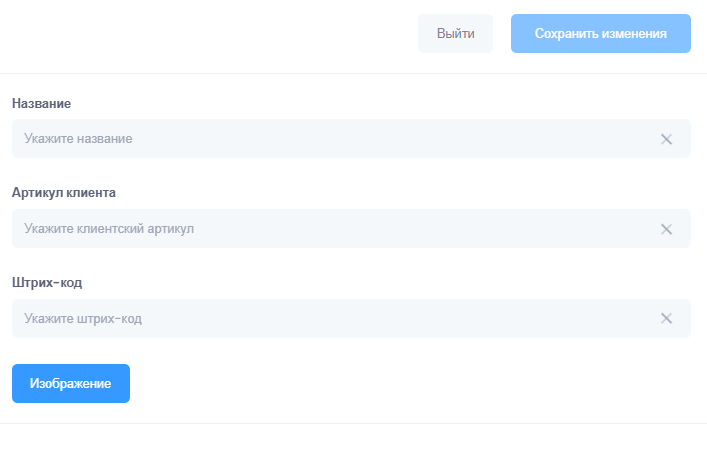This screenshot has height=449, width=707.
Task: Click the Артикул клиента label text
Action: pyautogui.click(x=64, y=193)
